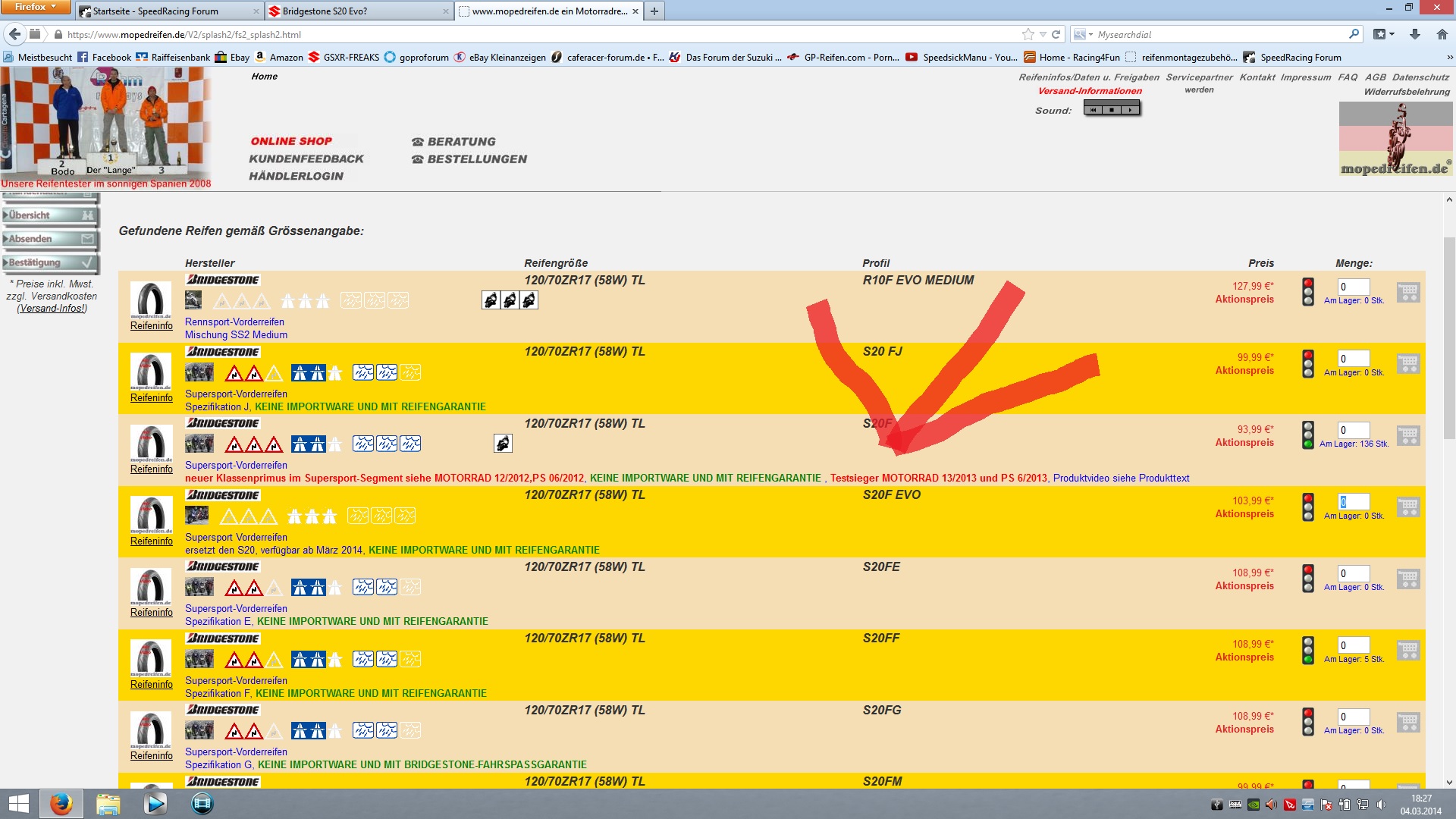Reload the page with the refresh icon
The height and width of the screenshot is (819, 1456).
pos(1056,34)
